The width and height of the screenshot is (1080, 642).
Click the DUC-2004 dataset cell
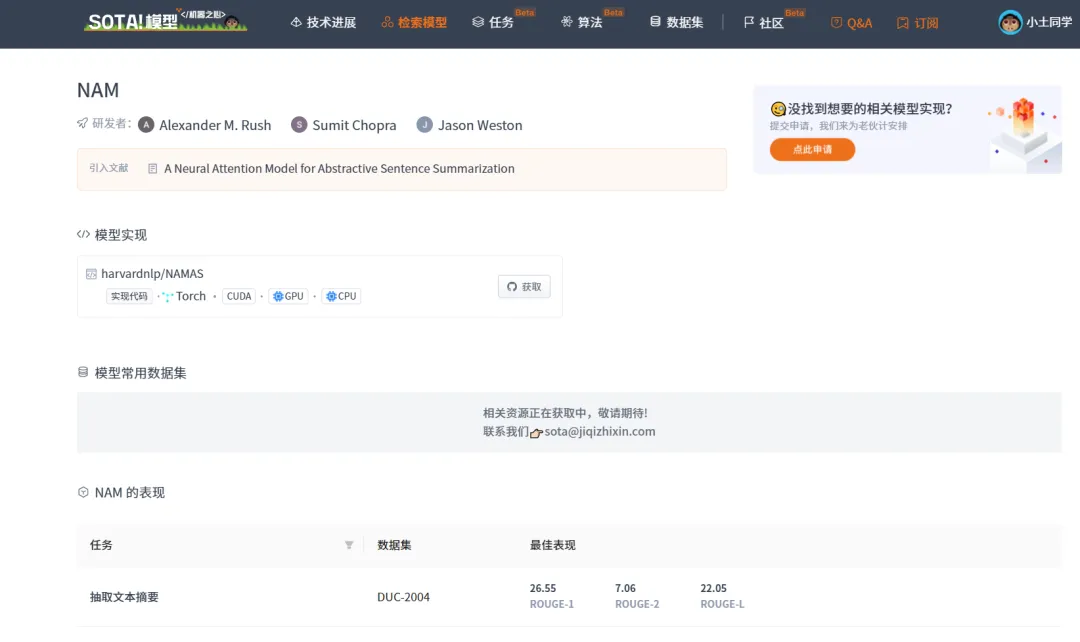tap(403, 597)
